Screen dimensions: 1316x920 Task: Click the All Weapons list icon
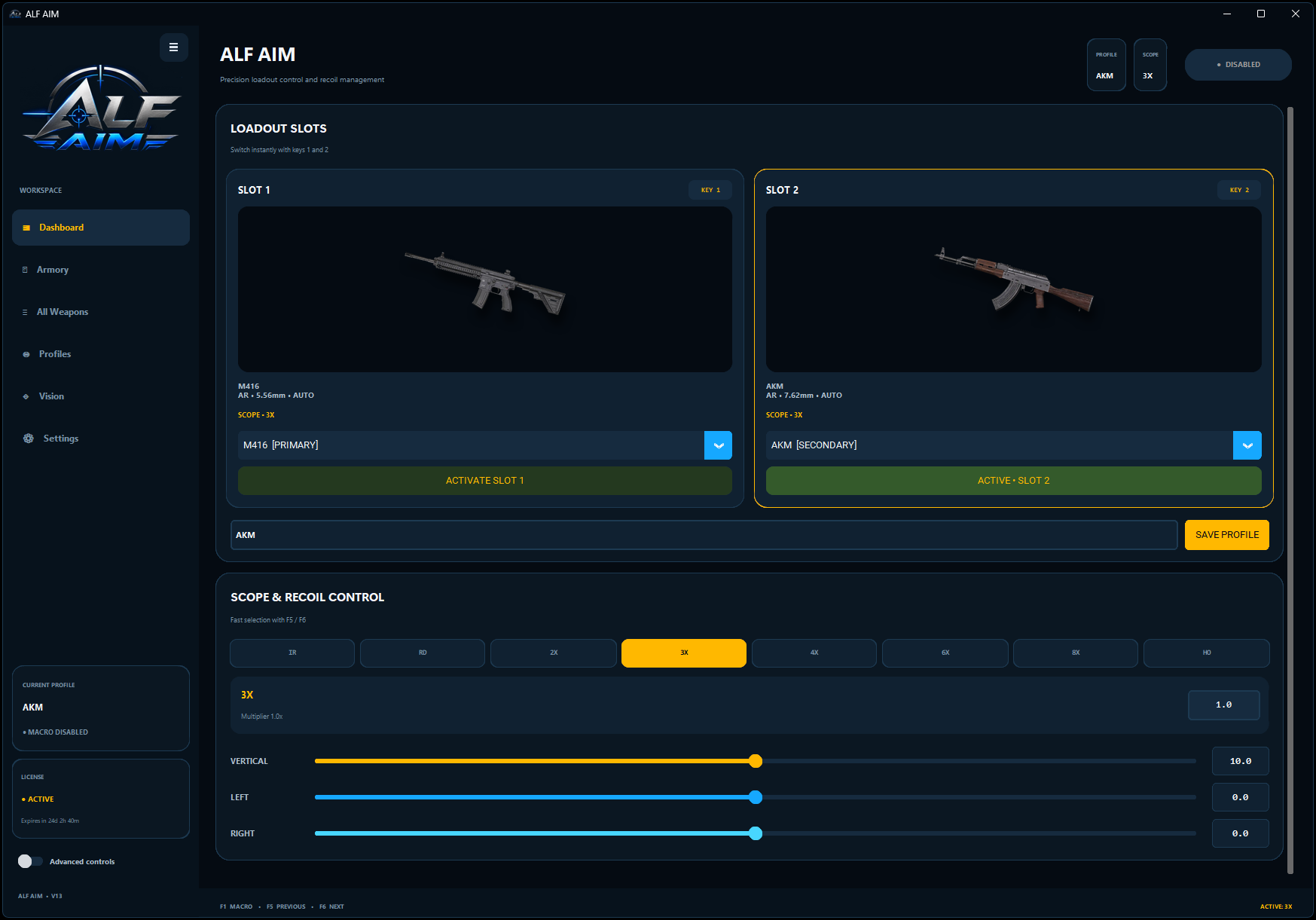[25, 312]
